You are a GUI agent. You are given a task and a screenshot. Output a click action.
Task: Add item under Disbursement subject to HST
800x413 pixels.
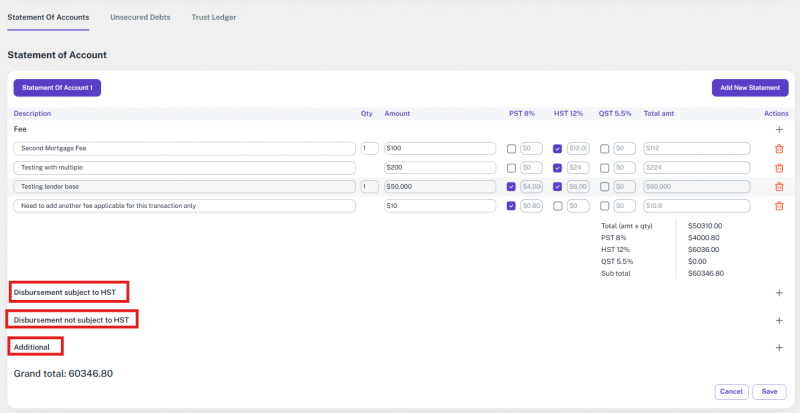pos(779,292)
